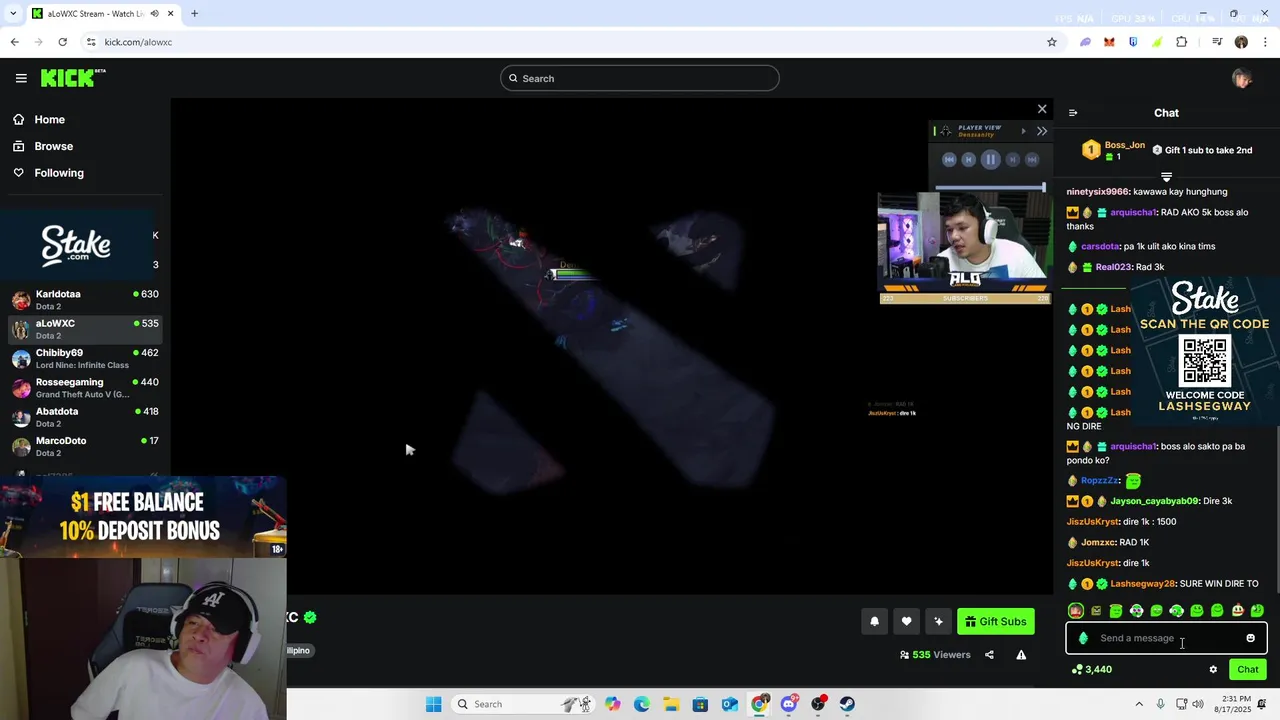Open File Explorer from taskbar

(670, 704)
